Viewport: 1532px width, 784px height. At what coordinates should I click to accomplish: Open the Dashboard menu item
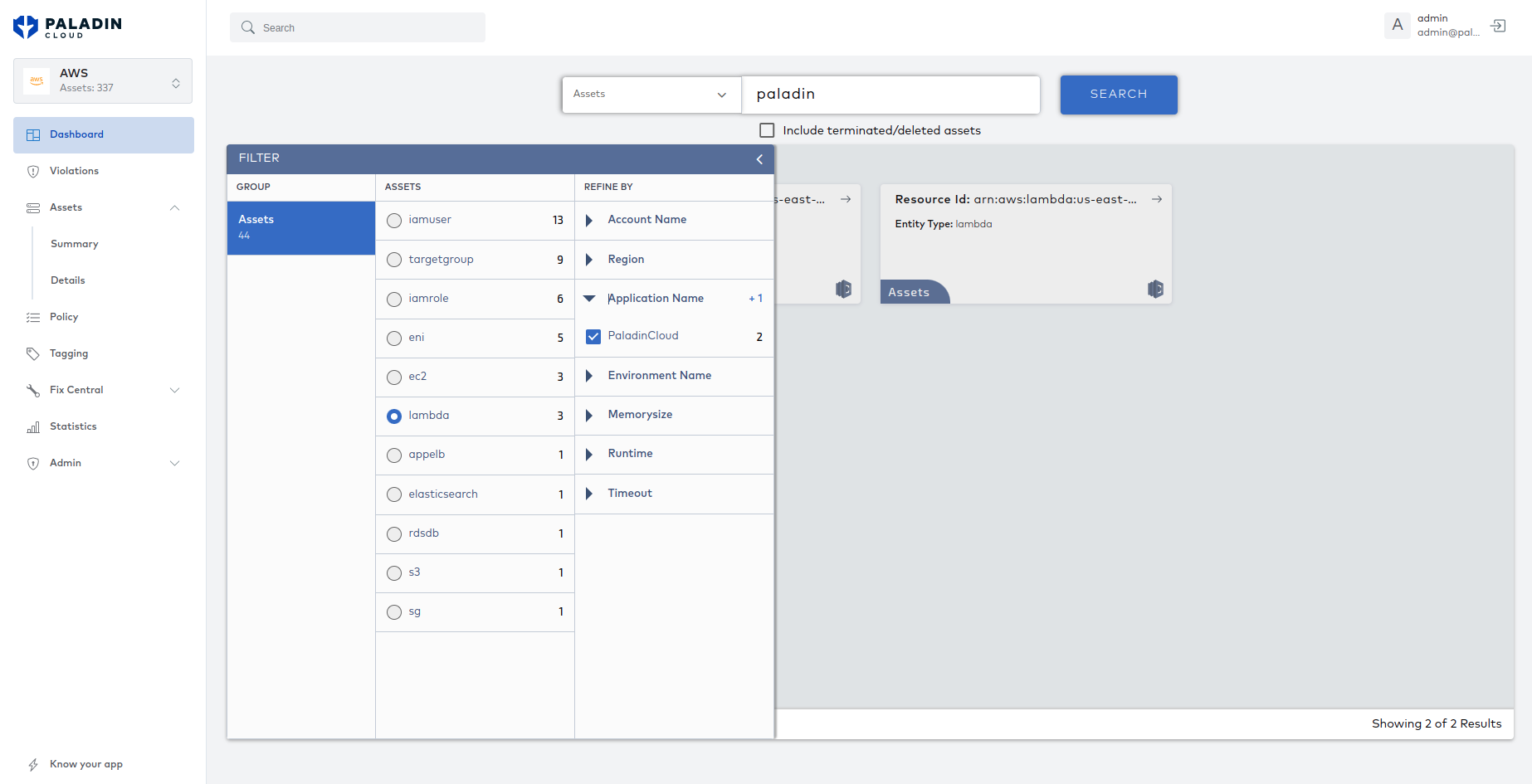[104, 134]
